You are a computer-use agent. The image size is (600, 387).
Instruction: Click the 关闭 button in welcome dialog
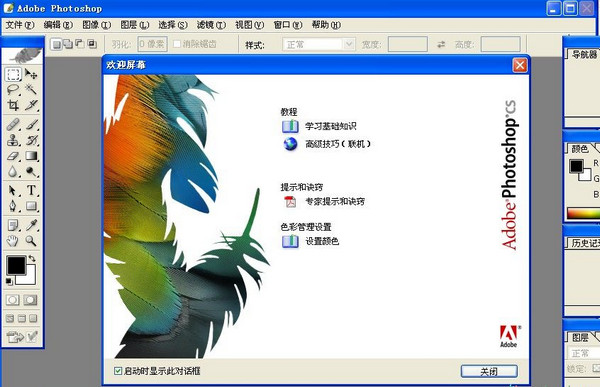(x=489, y=371)
